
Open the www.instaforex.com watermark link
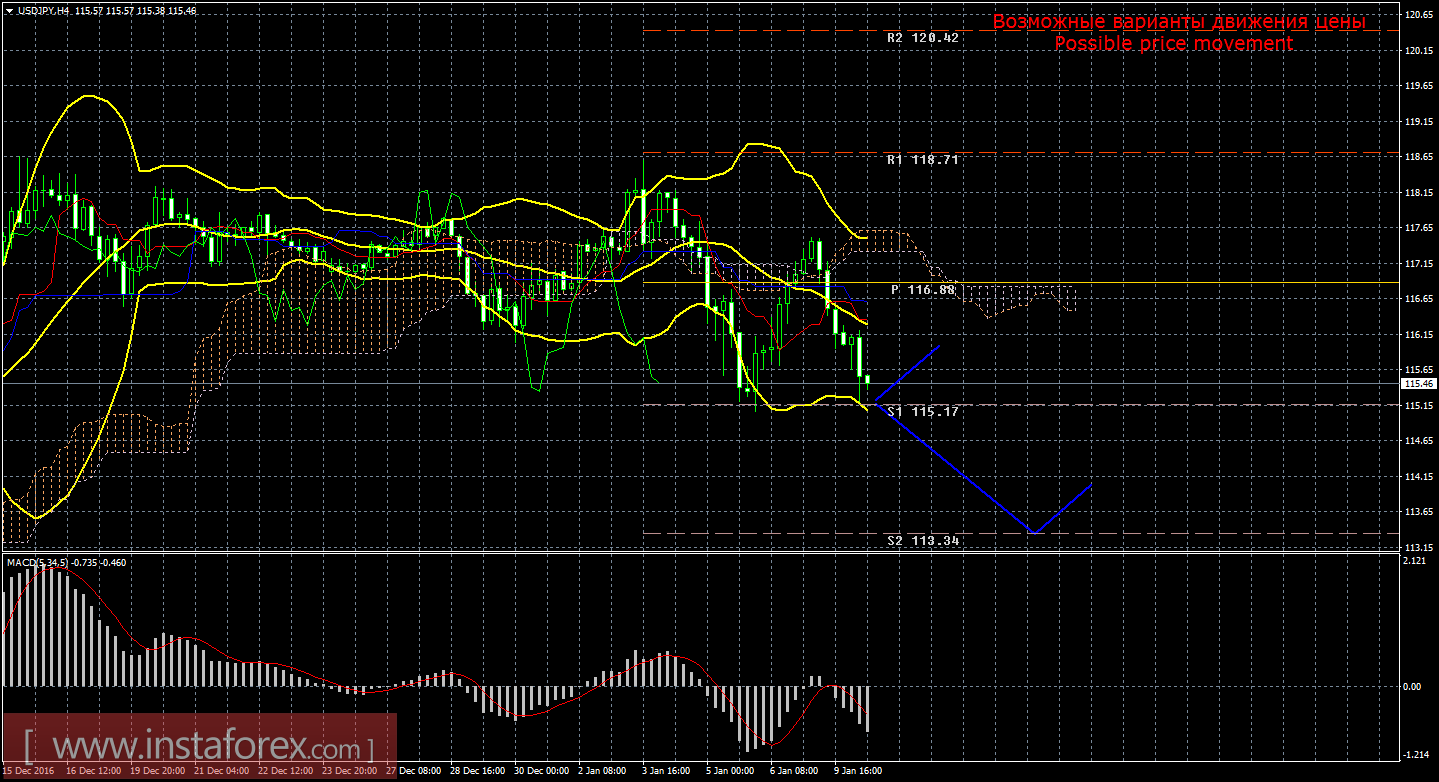(x=198, y=747)
